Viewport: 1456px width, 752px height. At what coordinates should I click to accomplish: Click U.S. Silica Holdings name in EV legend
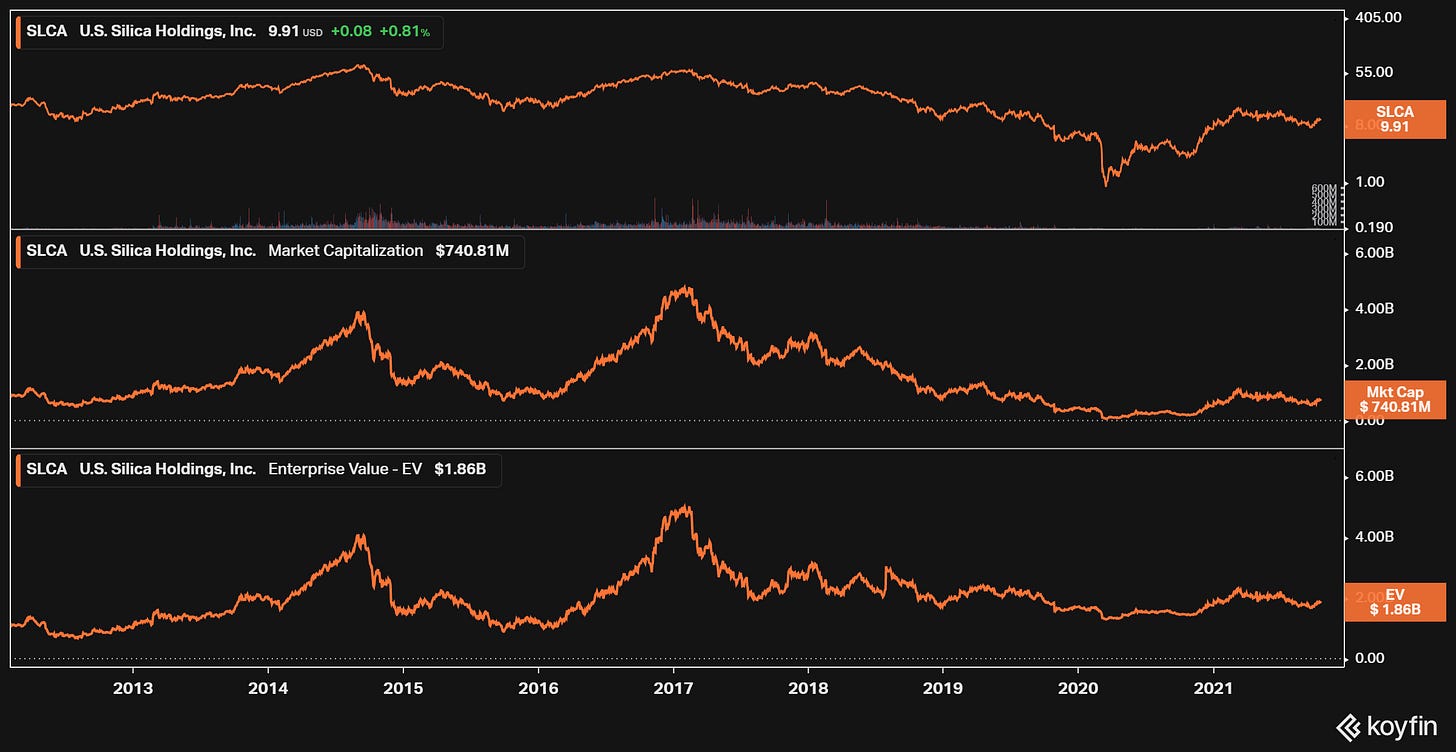pyautogui.click(x=168, y=470)
